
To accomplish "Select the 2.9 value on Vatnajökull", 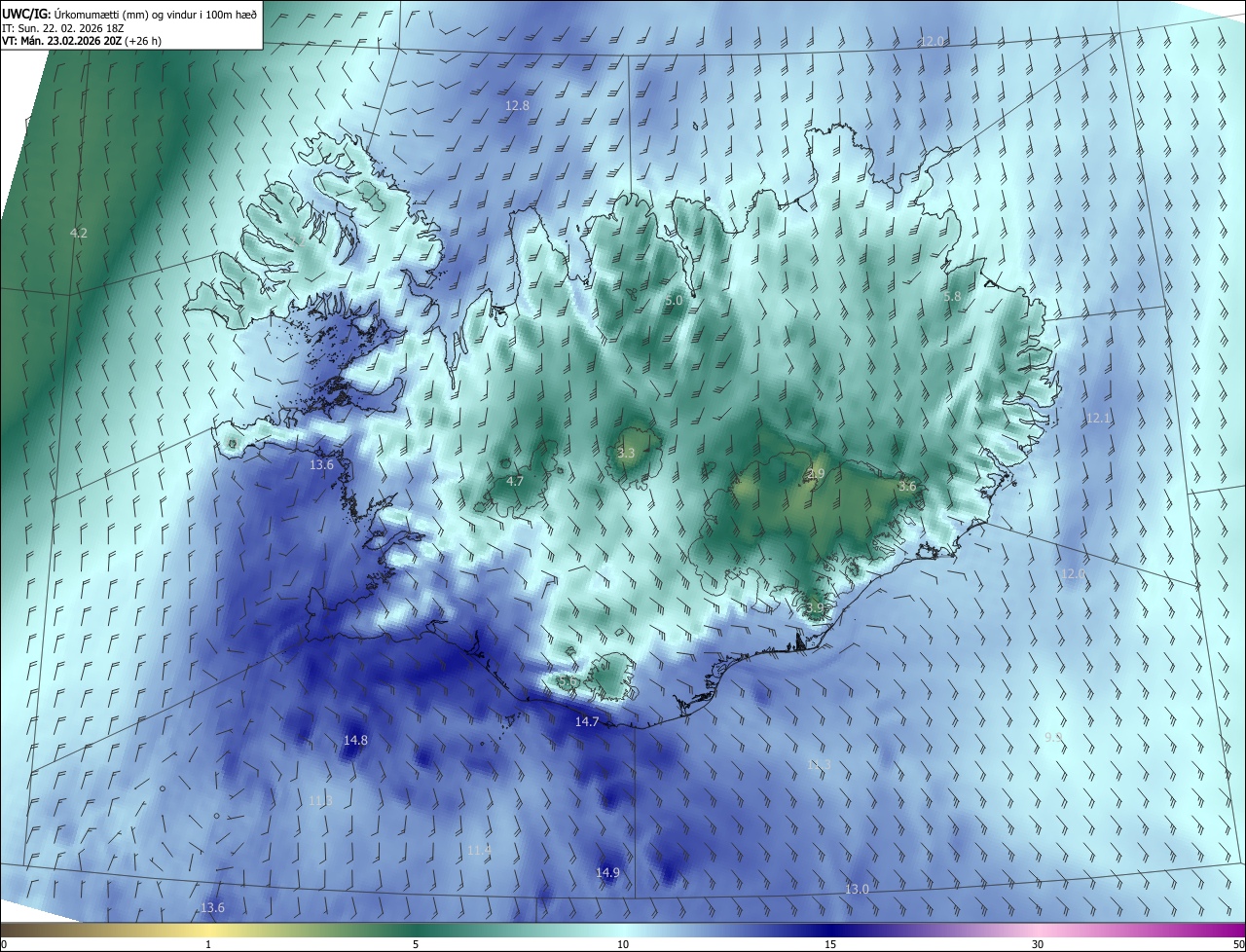I will [x=816, y=473].
